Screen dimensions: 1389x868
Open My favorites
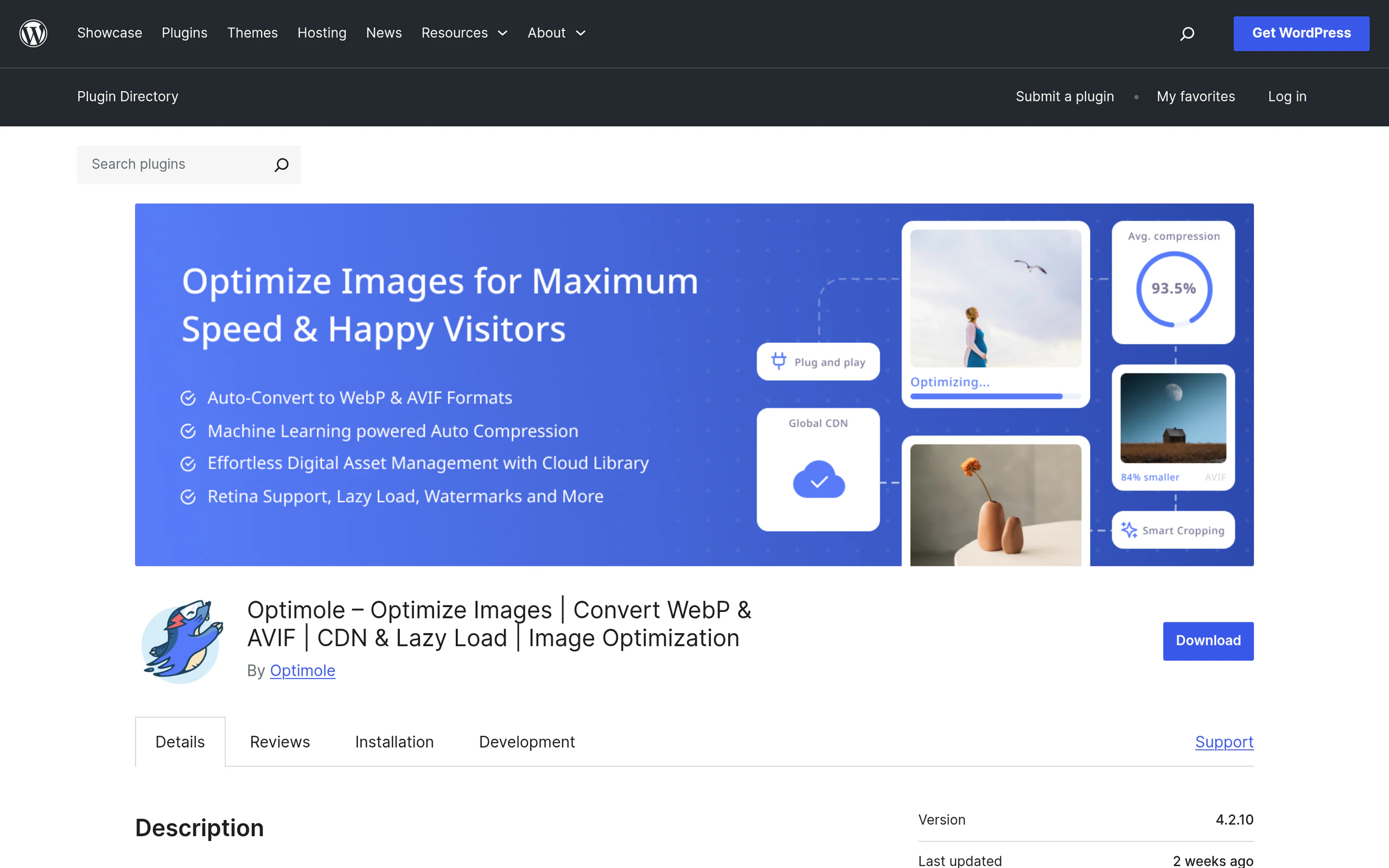(1196, 97)
